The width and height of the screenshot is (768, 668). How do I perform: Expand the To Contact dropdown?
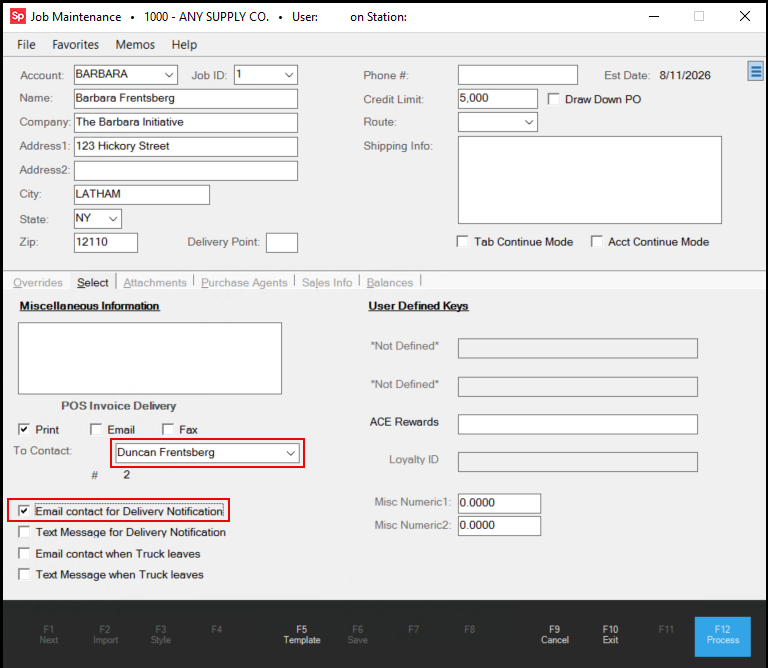(291, 453)
